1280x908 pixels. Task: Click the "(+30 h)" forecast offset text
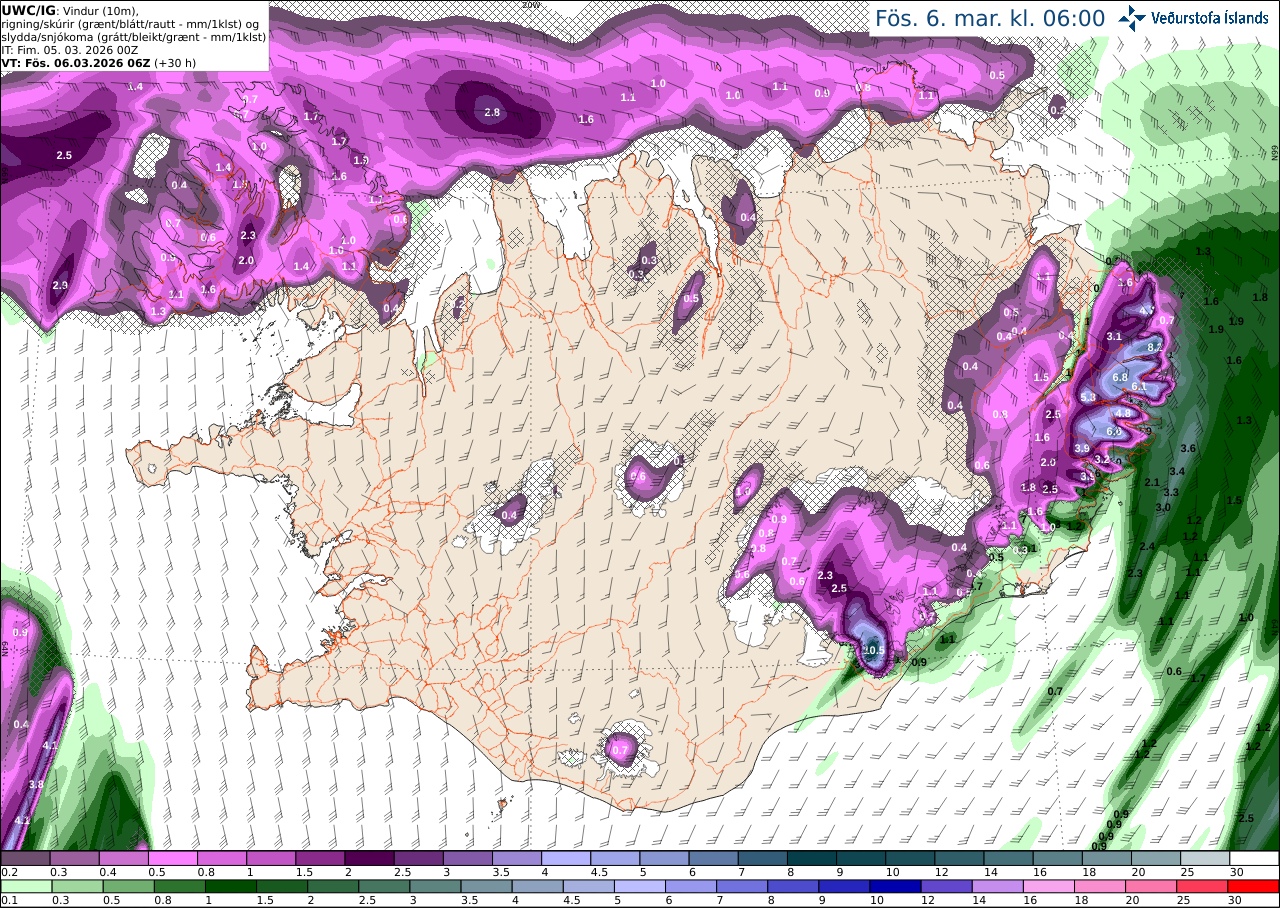pyautogui.click(x=175, y=62)
